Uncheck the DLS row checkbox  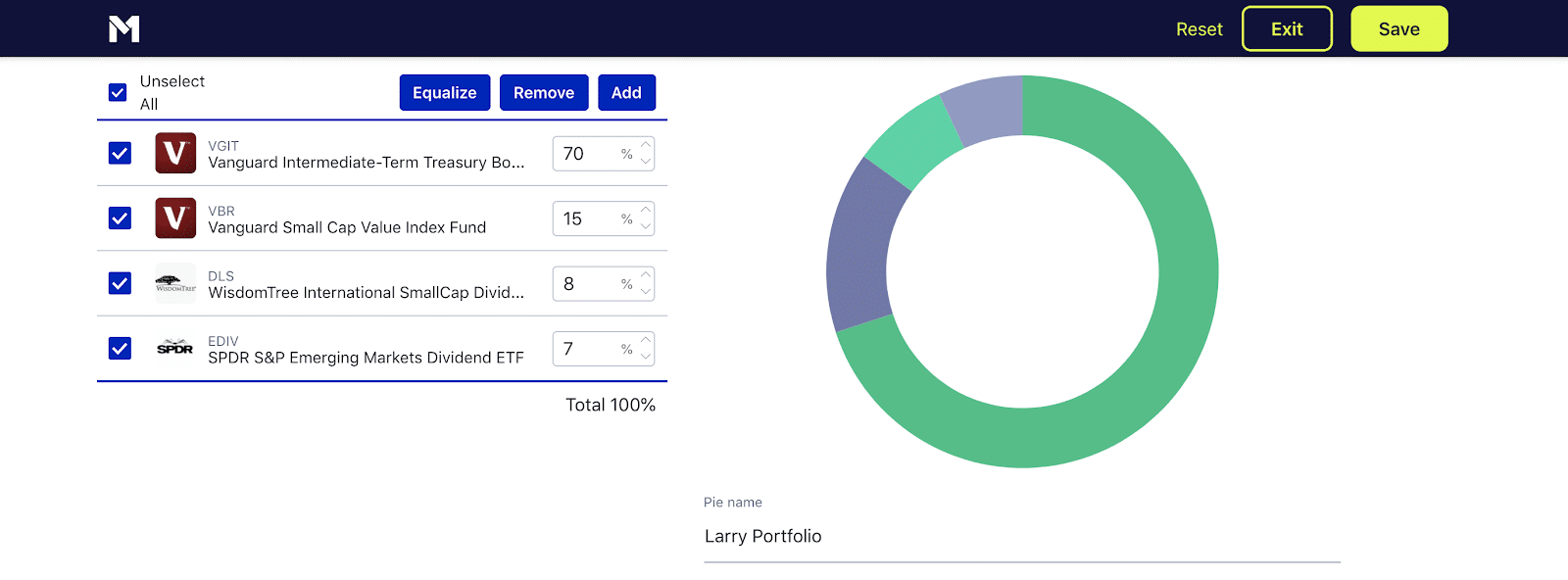coord(120,283)
